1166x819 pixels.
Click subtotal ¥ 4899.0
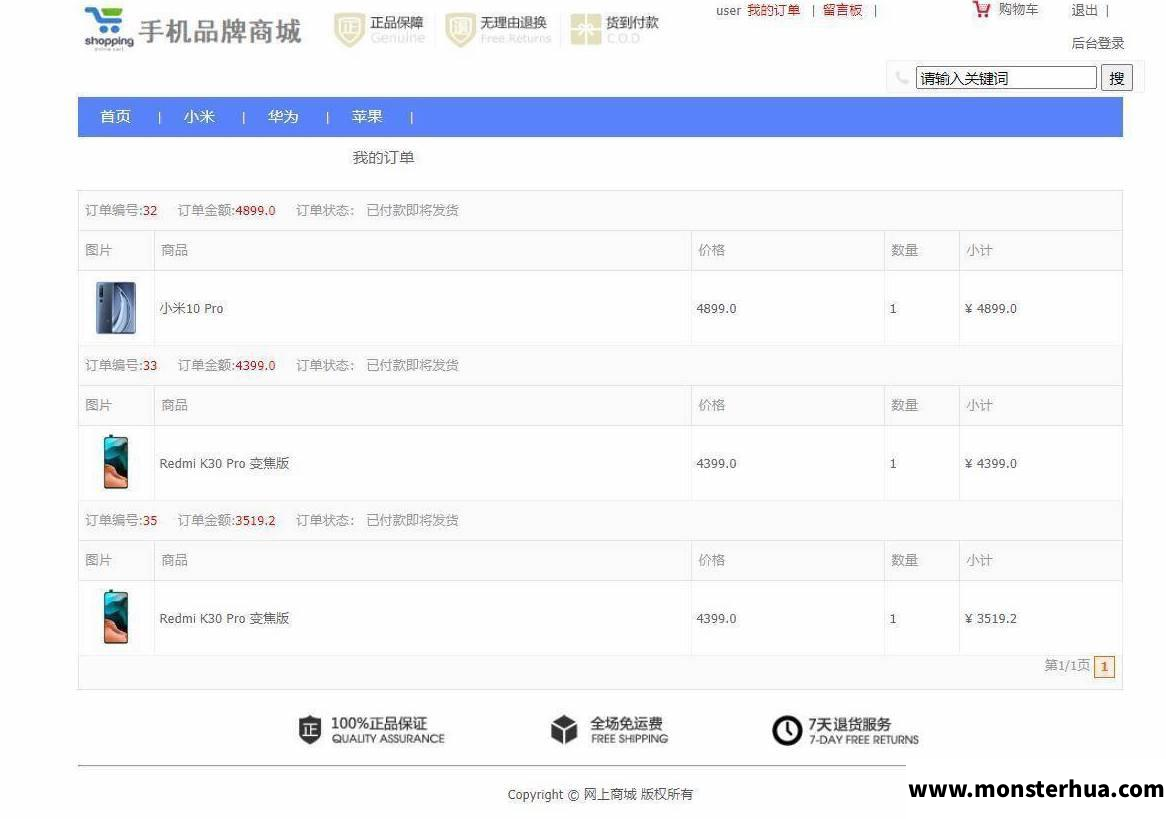tap(991, 309)
